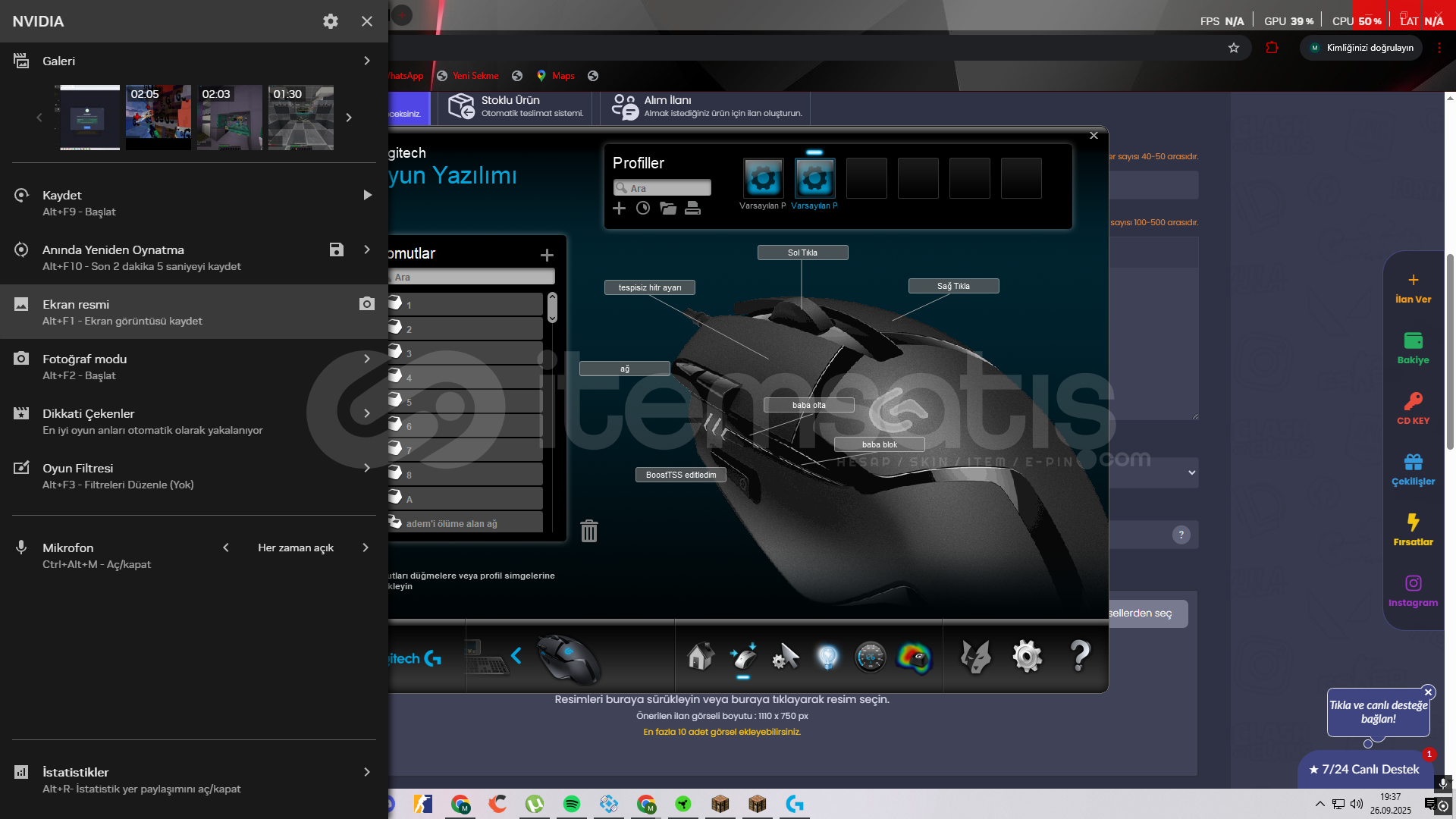Viewport: 1456px width, 819px height.
Task: Open Stoklu Ürün tab on the webpage
Action: pos(516,106)
